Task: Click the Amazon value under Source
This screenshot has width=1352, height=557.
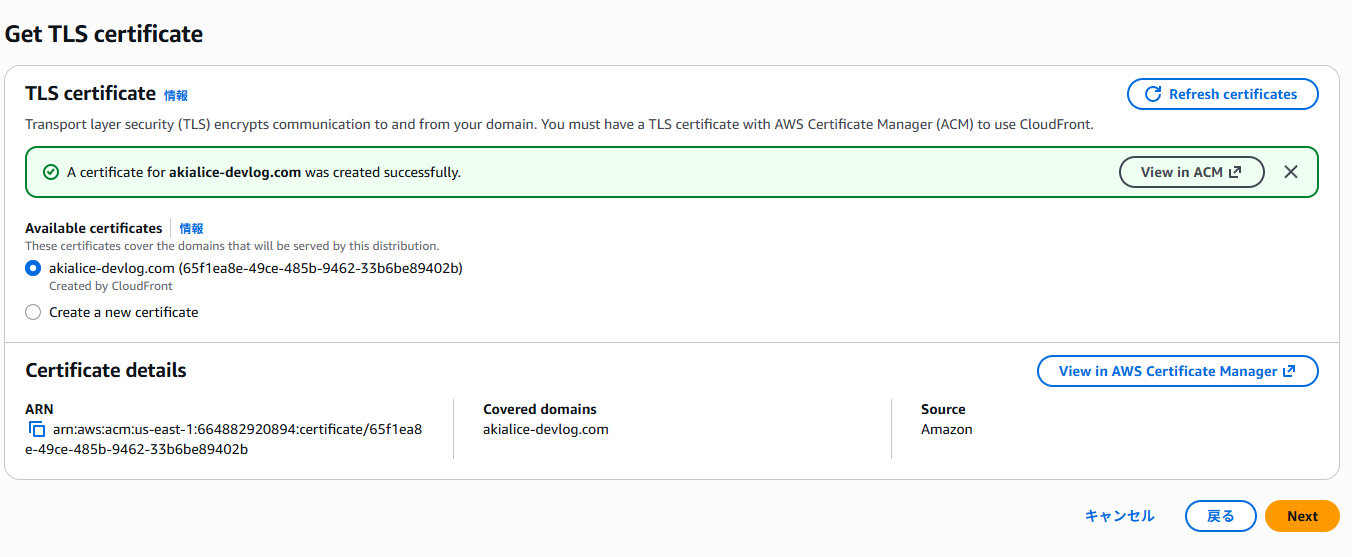Action: pyautogui.click(x=946, y=429)
